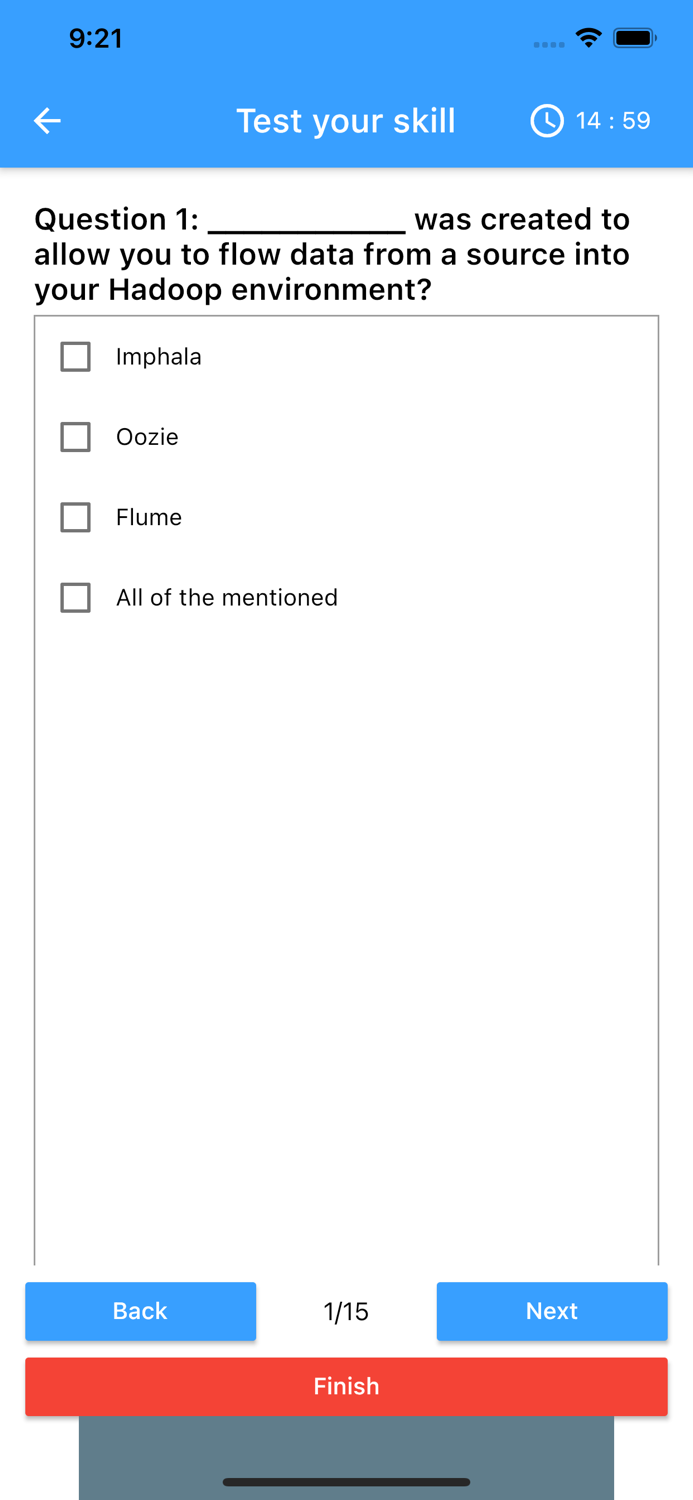Click the checkbox square next to Flume

(75, 517)
